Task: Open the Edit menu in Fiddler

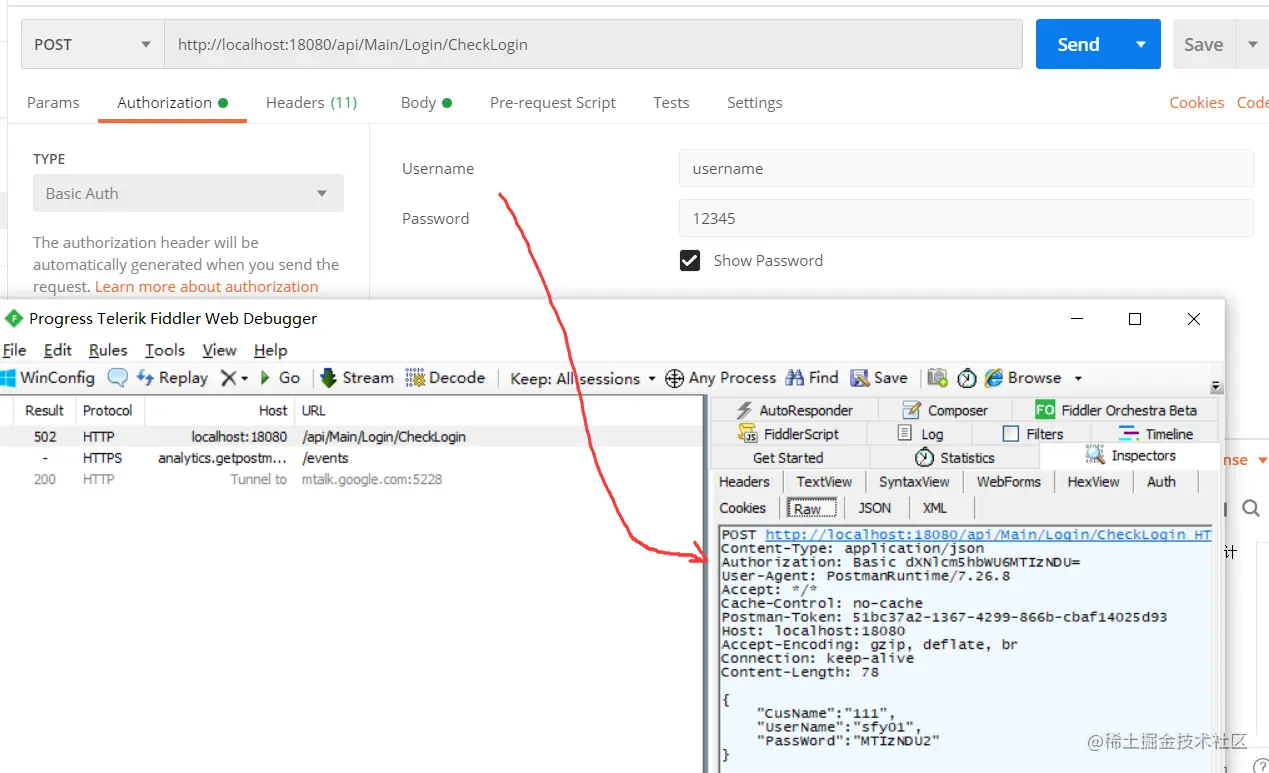Action: tap(58, 350)
